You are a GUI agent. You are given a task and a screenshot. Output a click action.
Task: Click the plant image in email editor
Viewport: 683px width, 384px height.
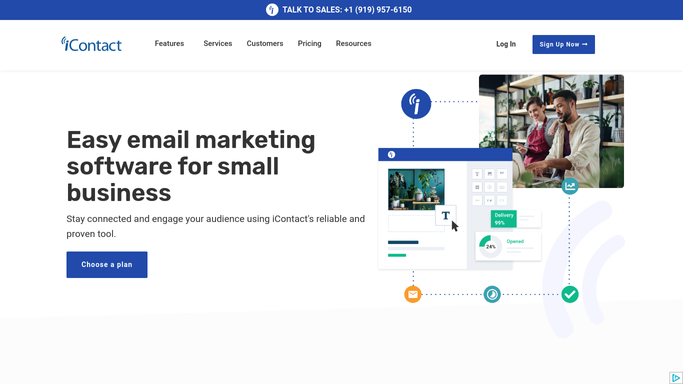416,190
